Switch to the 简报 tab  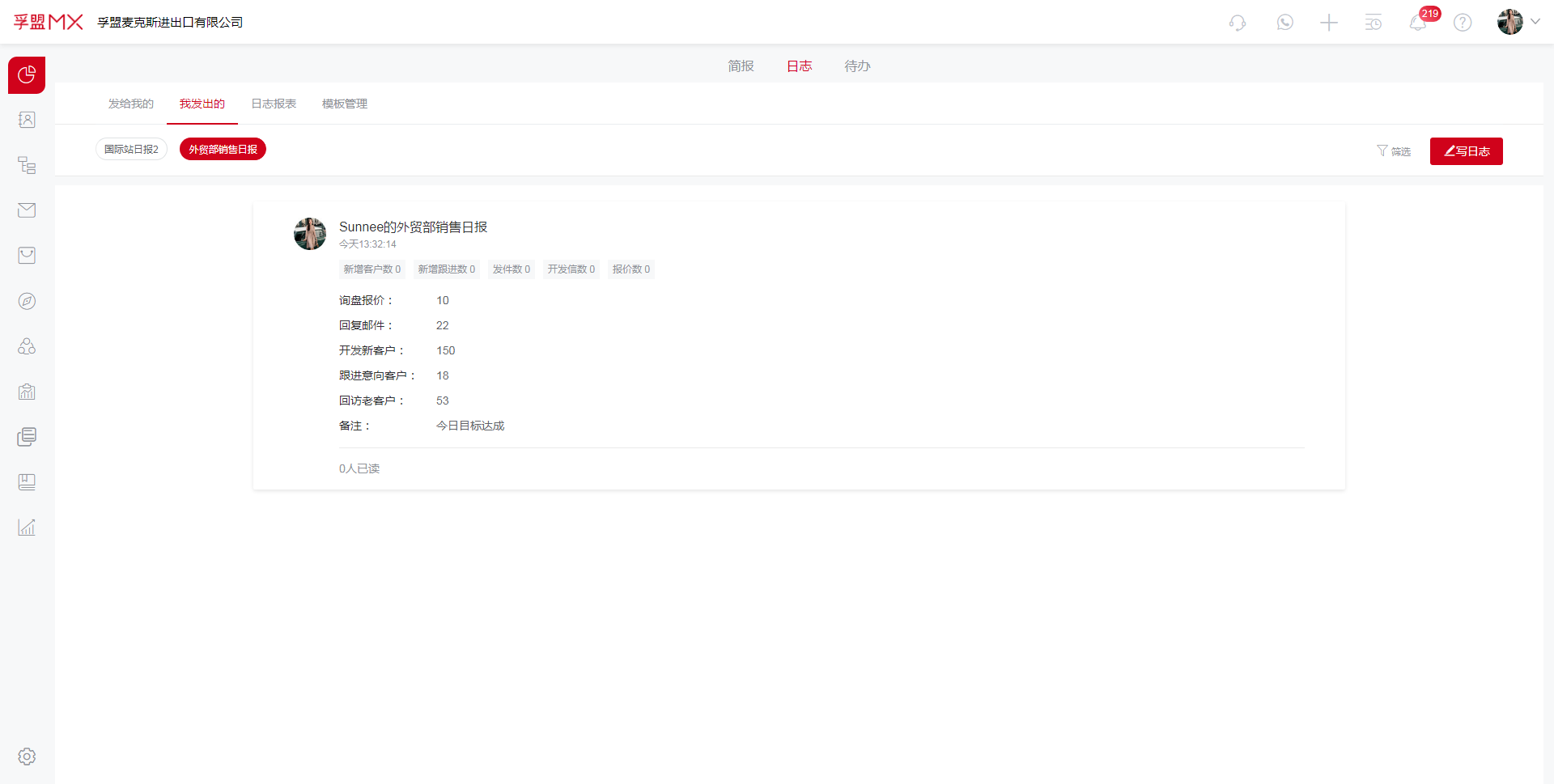tap(741, 66)
